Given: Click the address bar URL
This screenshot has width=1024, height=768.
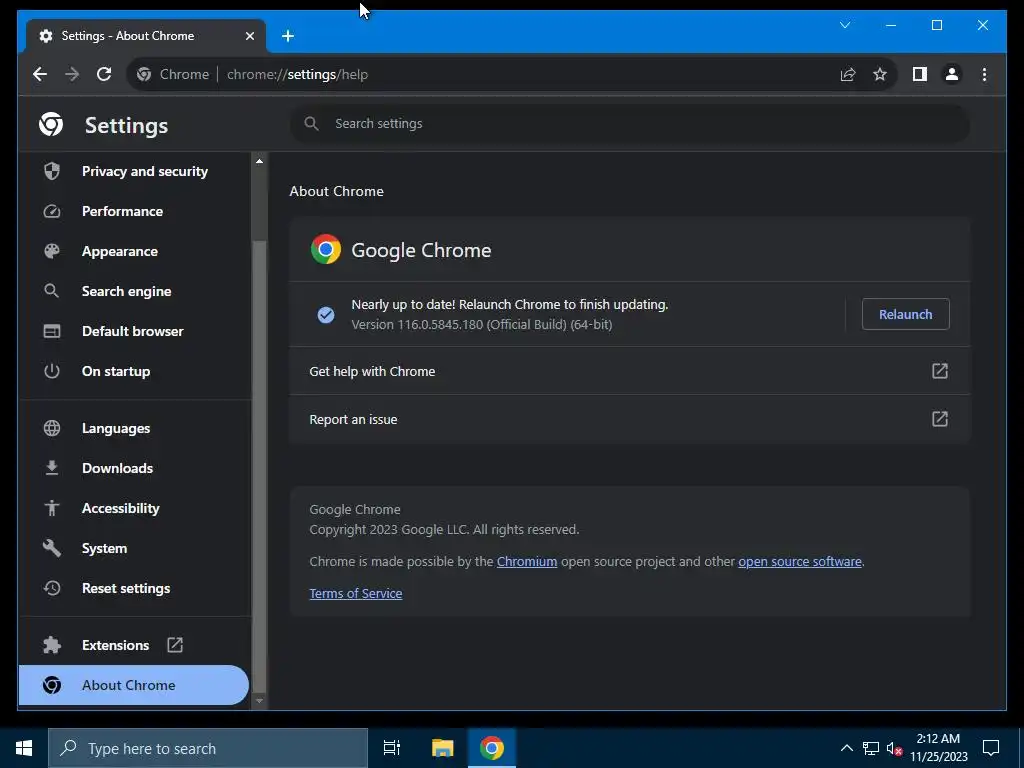Looking at the screenshot, I should point(297,74).
